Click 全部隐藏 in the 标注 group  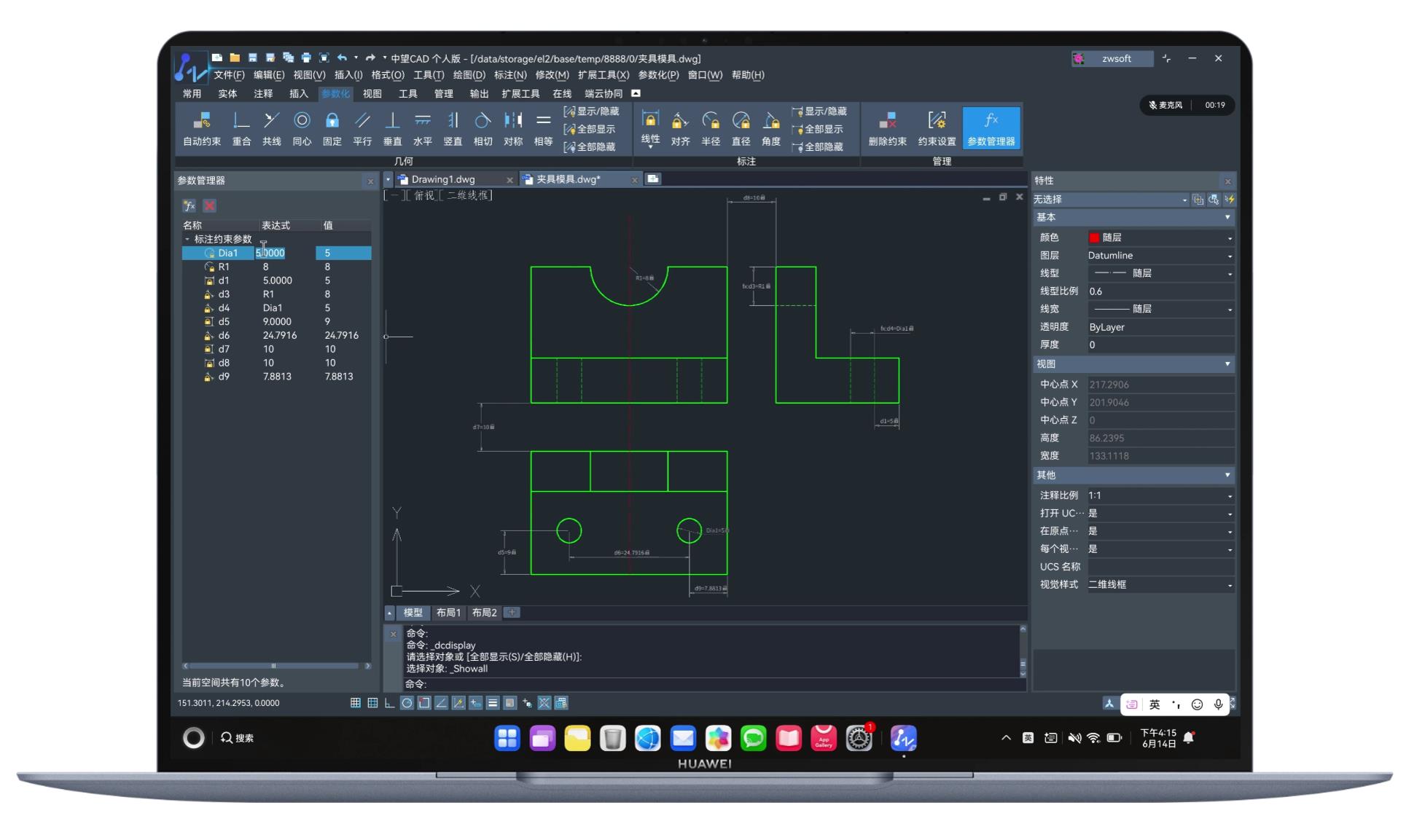[x=818, y=147]
